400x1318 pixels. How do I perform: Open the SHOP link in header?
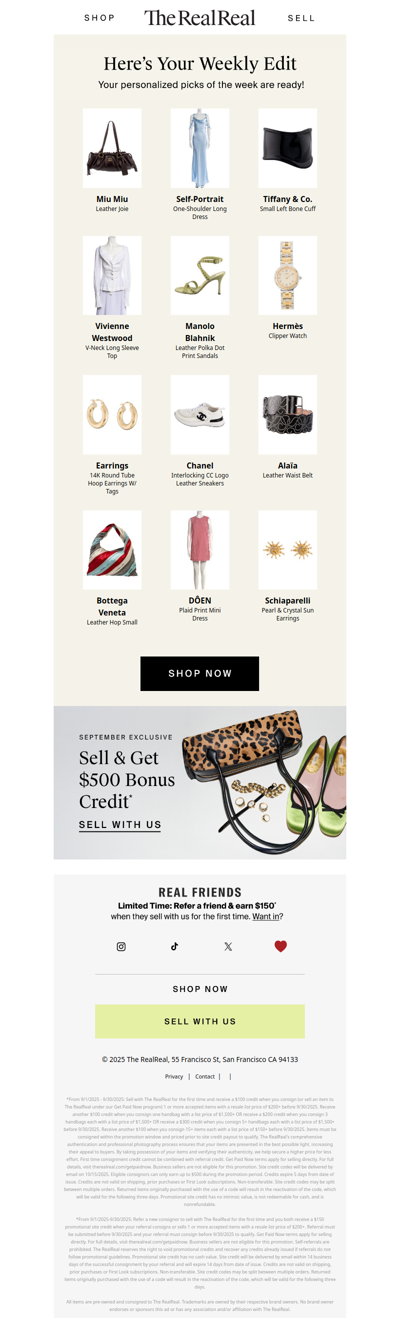[100, 18]
